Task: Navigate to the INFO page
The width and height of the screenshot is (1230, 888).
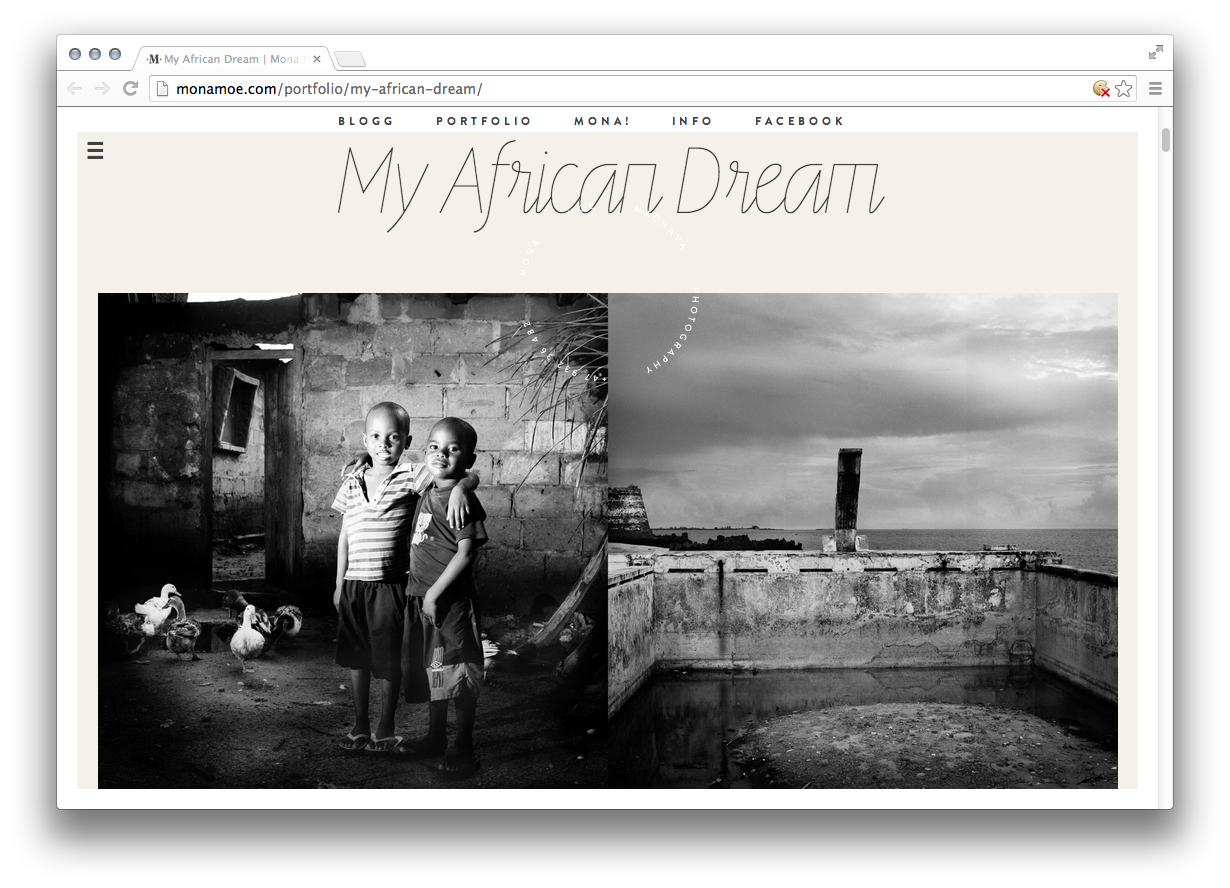Action: [x=692, y=121]
